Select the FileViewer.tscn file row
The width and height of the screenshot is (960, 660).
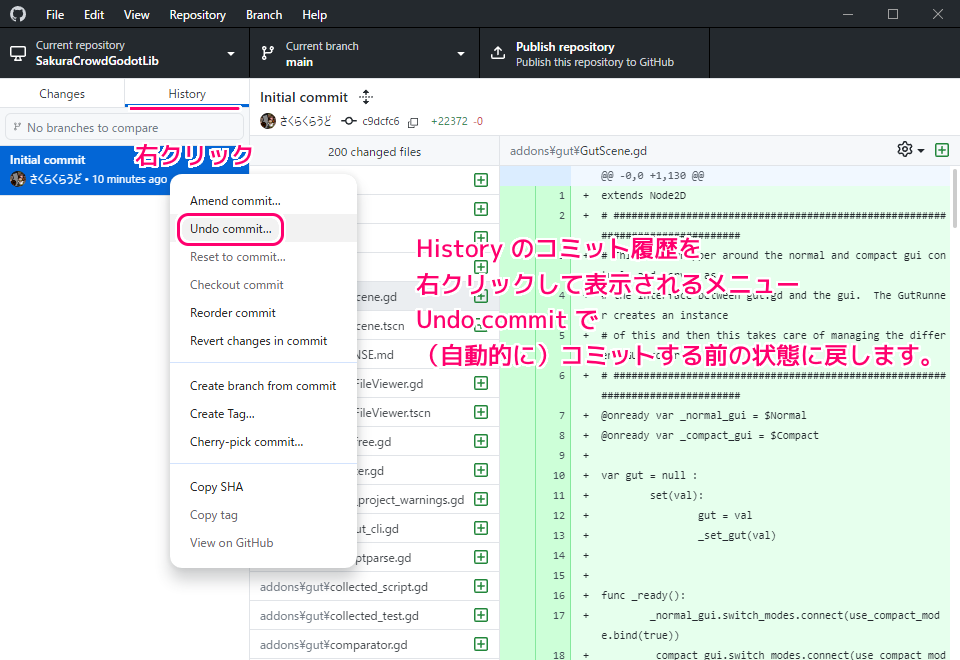(427, 413)
